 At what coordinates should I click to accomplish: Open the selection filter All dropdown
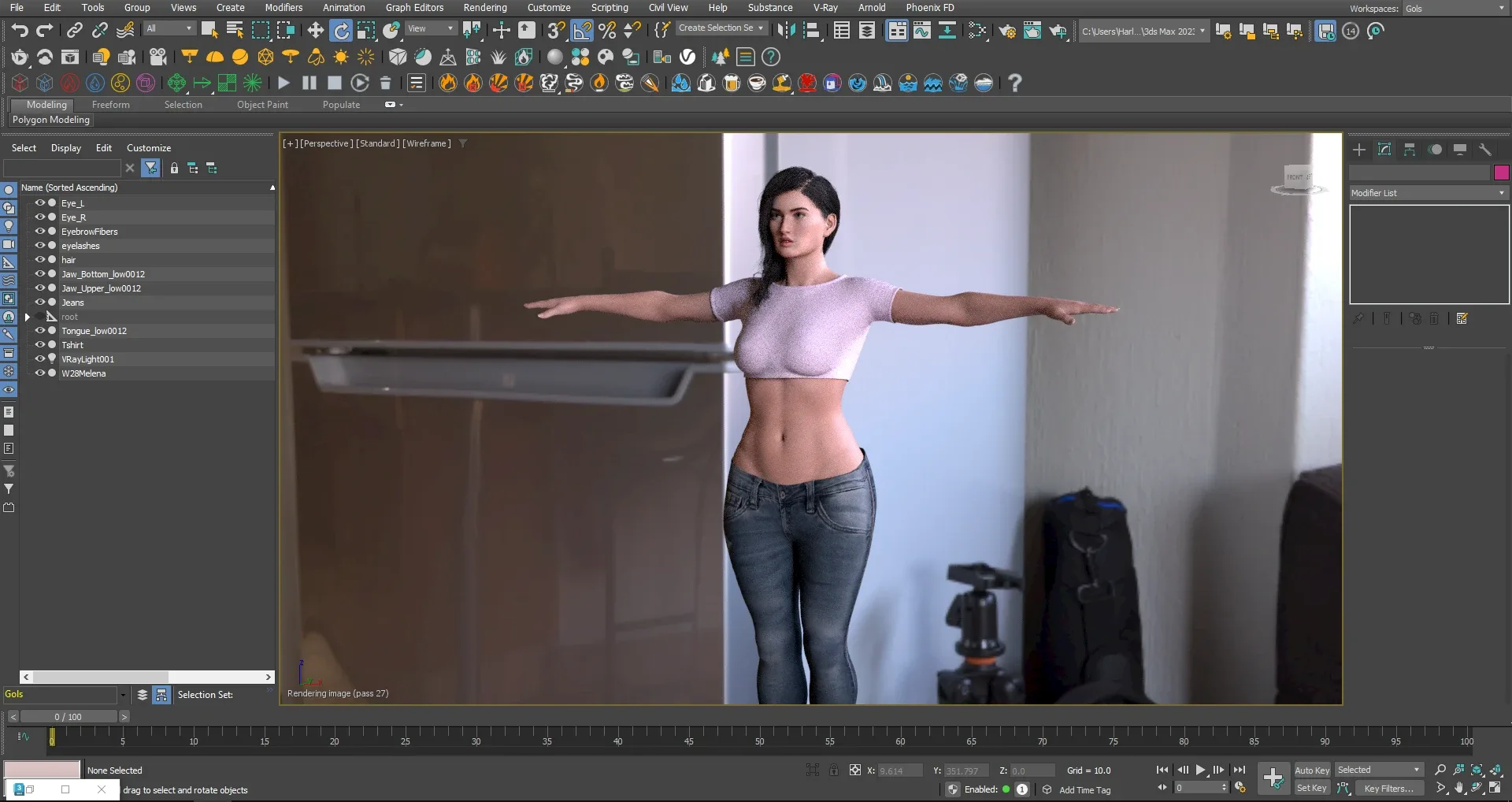tap(189, 28)
